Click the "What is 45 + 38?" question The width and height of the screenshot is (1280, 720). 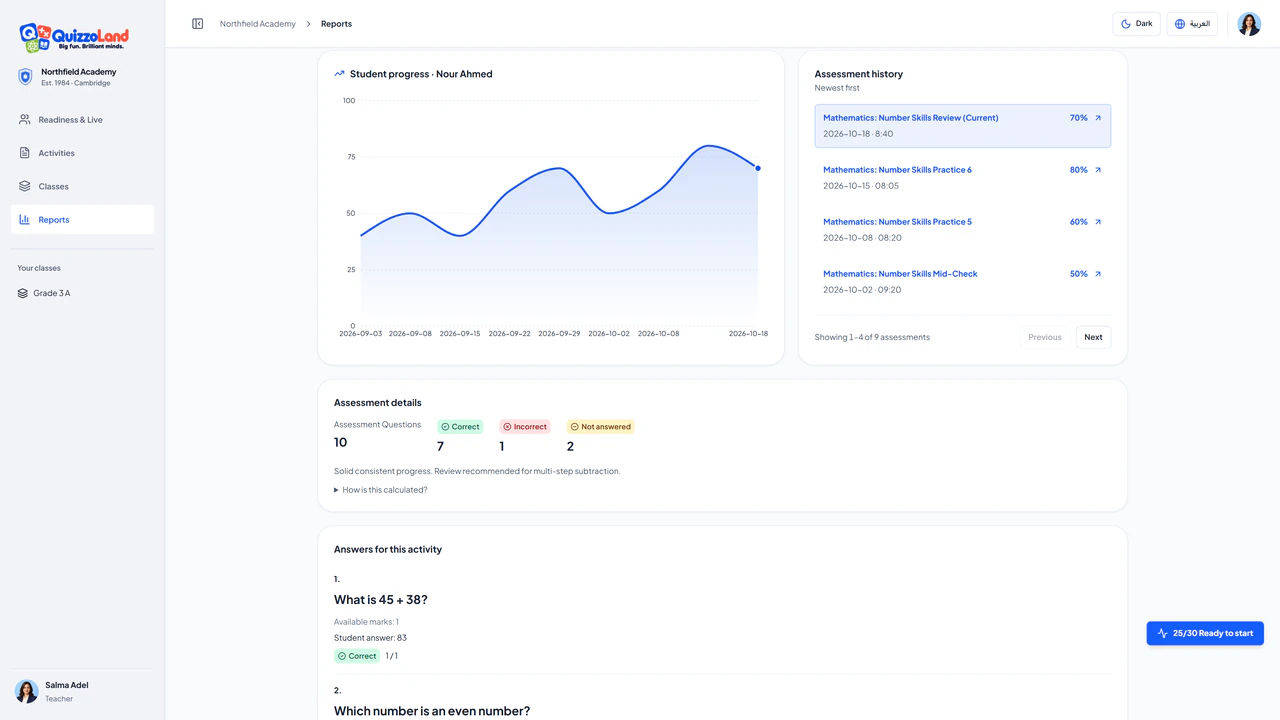click(381, 600)
